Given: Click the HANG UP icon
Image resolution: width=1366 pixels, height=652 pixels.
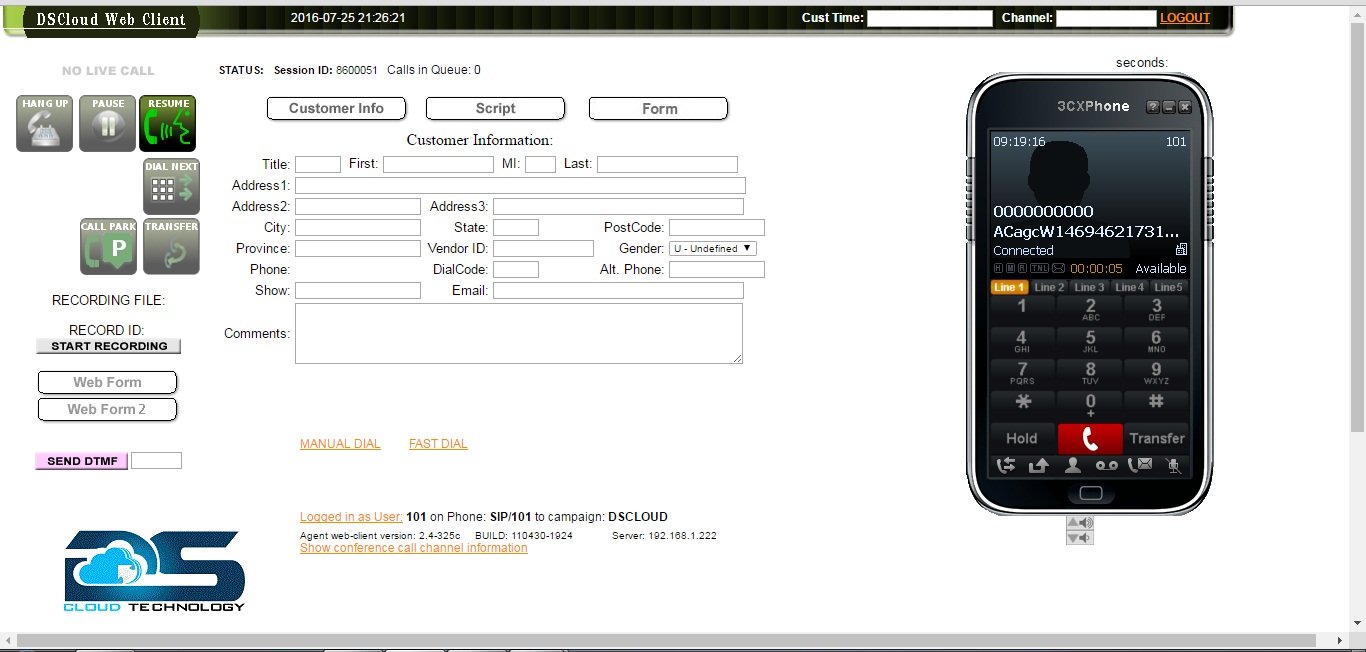Looking at the screenshot, I should [43, 122].
